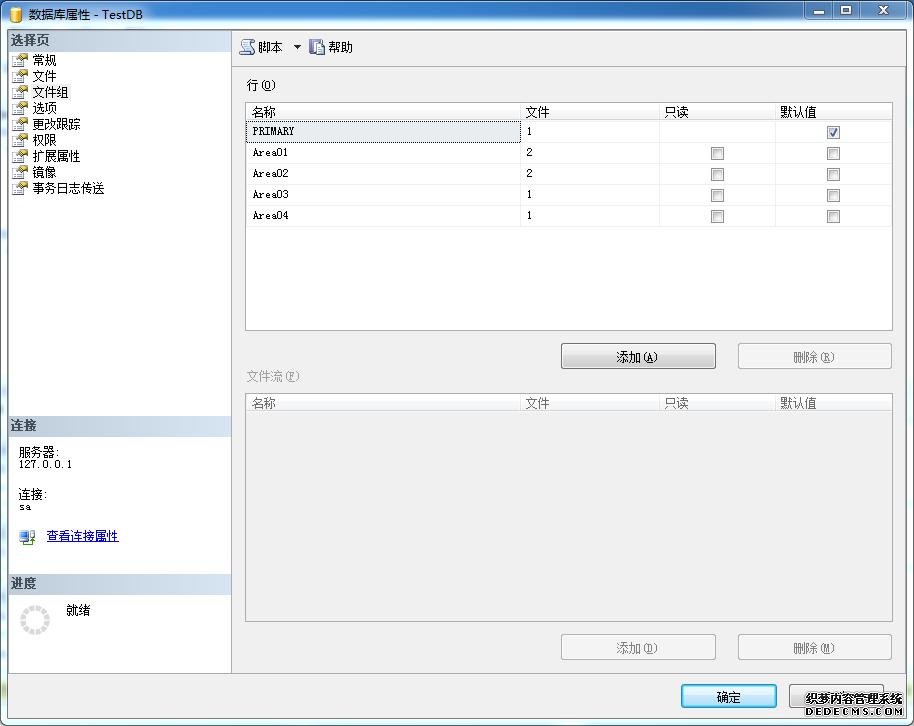Select the 文件组 page entry
The width and height of the screenshot is (914, 726).
coord(50,92)
